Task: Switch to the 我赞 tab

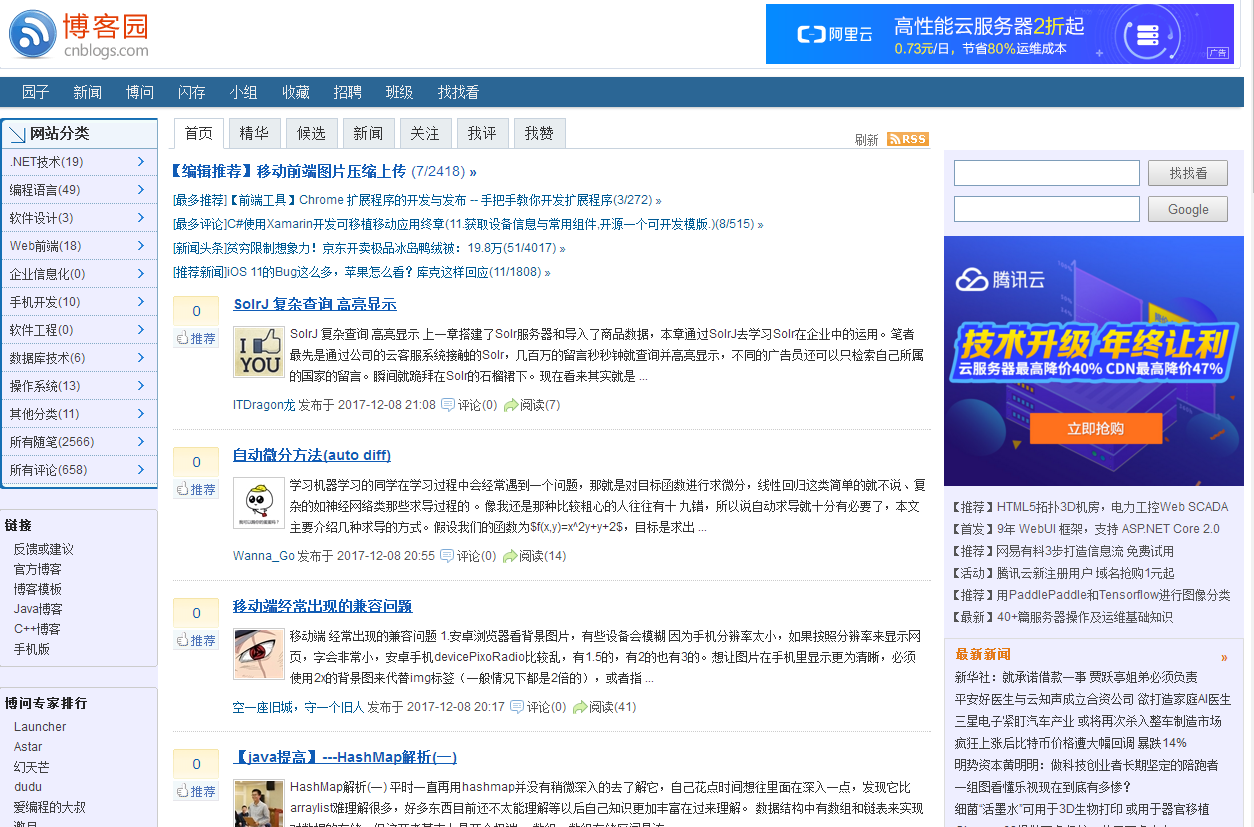Action: click(x=539, y=133)
